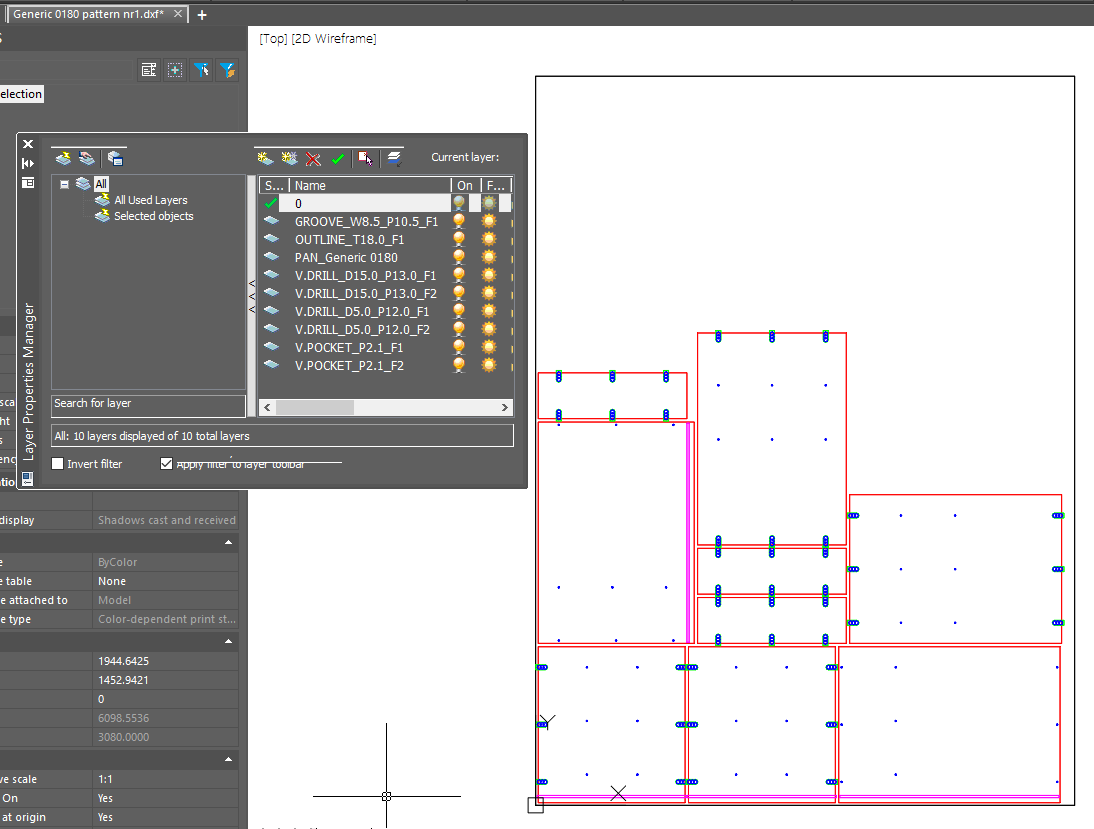Click green check Set Current icon
This screenshot has width=1094, height=829.
338,159
